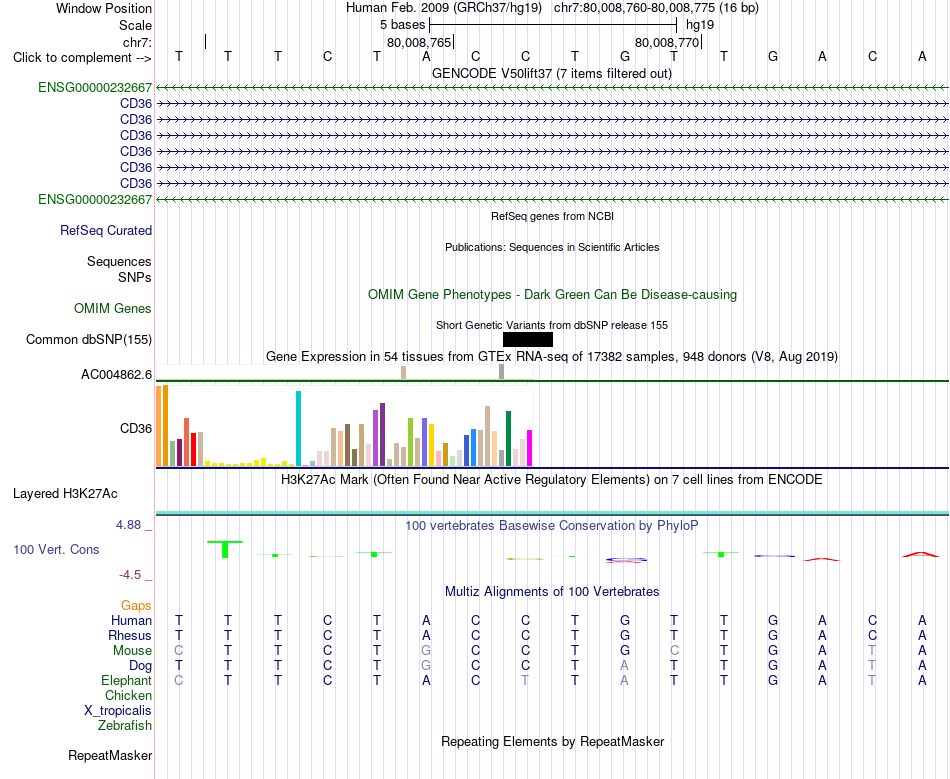Open the GENCODE V50lift37 track title
The width and height of the screenshot is (950, 779).
[x=551, y=73]
